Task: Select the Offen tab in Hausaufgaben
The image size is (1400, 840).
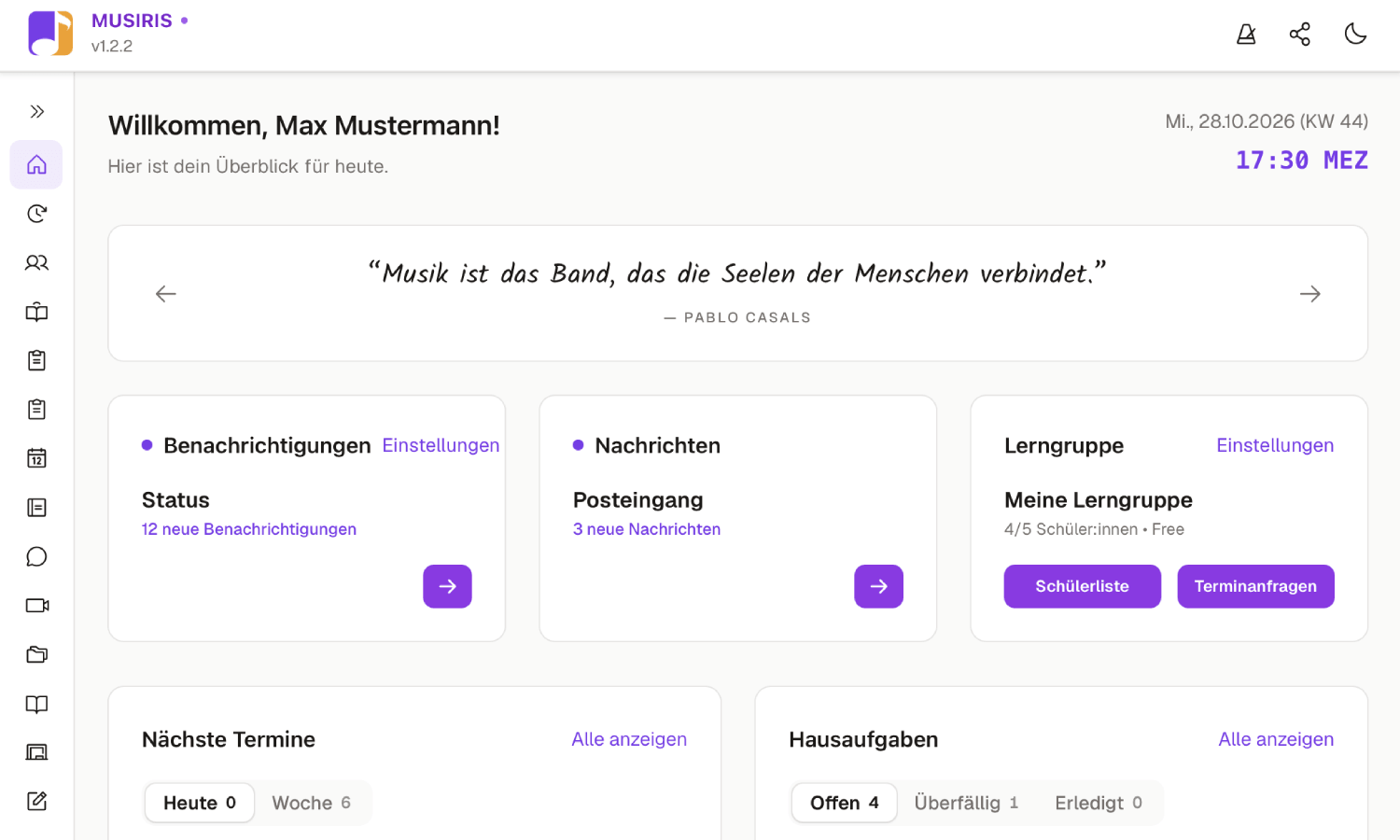Action: 845,803
